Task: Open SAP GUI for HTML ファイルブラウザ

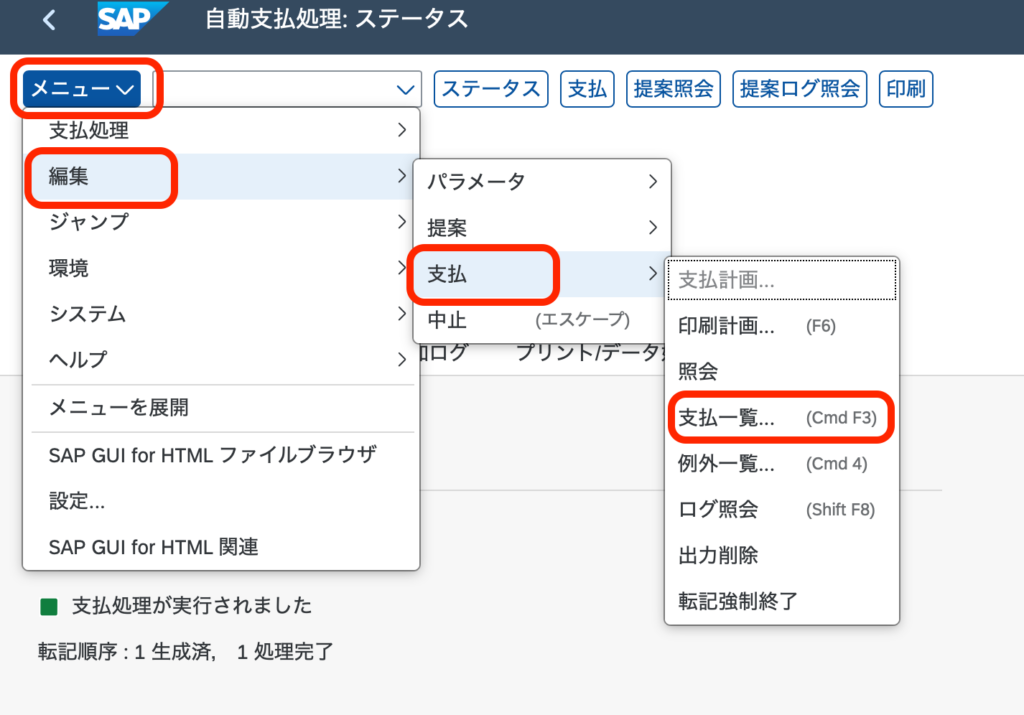Action: coord(221,454)
